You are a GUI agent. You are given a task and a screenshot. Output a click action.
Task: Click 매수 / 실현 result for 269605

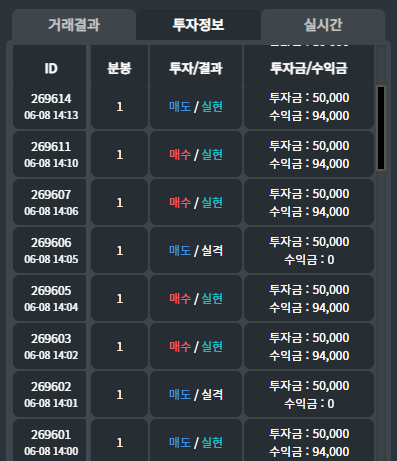pyautogui.click(x=196, y=299)
